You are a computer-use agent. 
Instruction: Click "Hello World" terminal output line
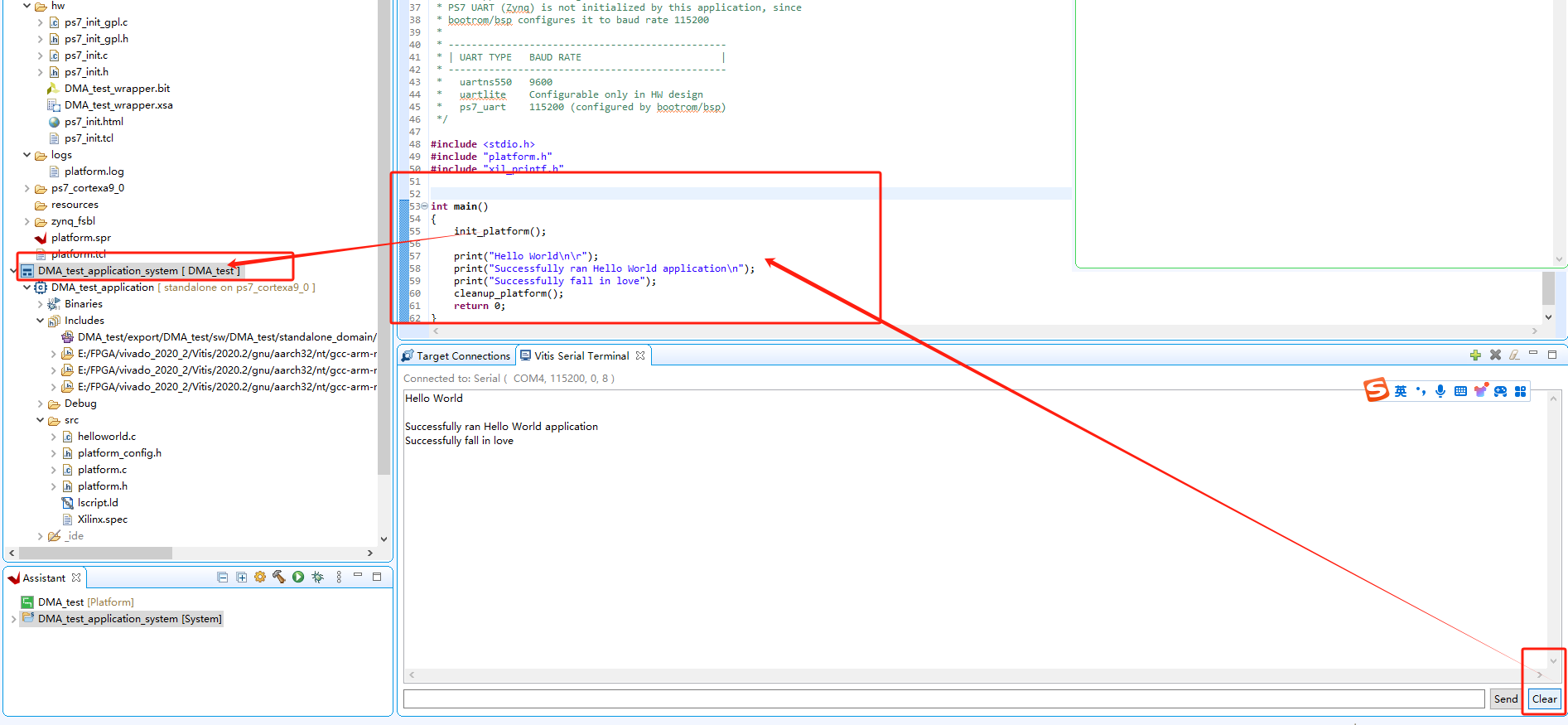coord(434,399)
